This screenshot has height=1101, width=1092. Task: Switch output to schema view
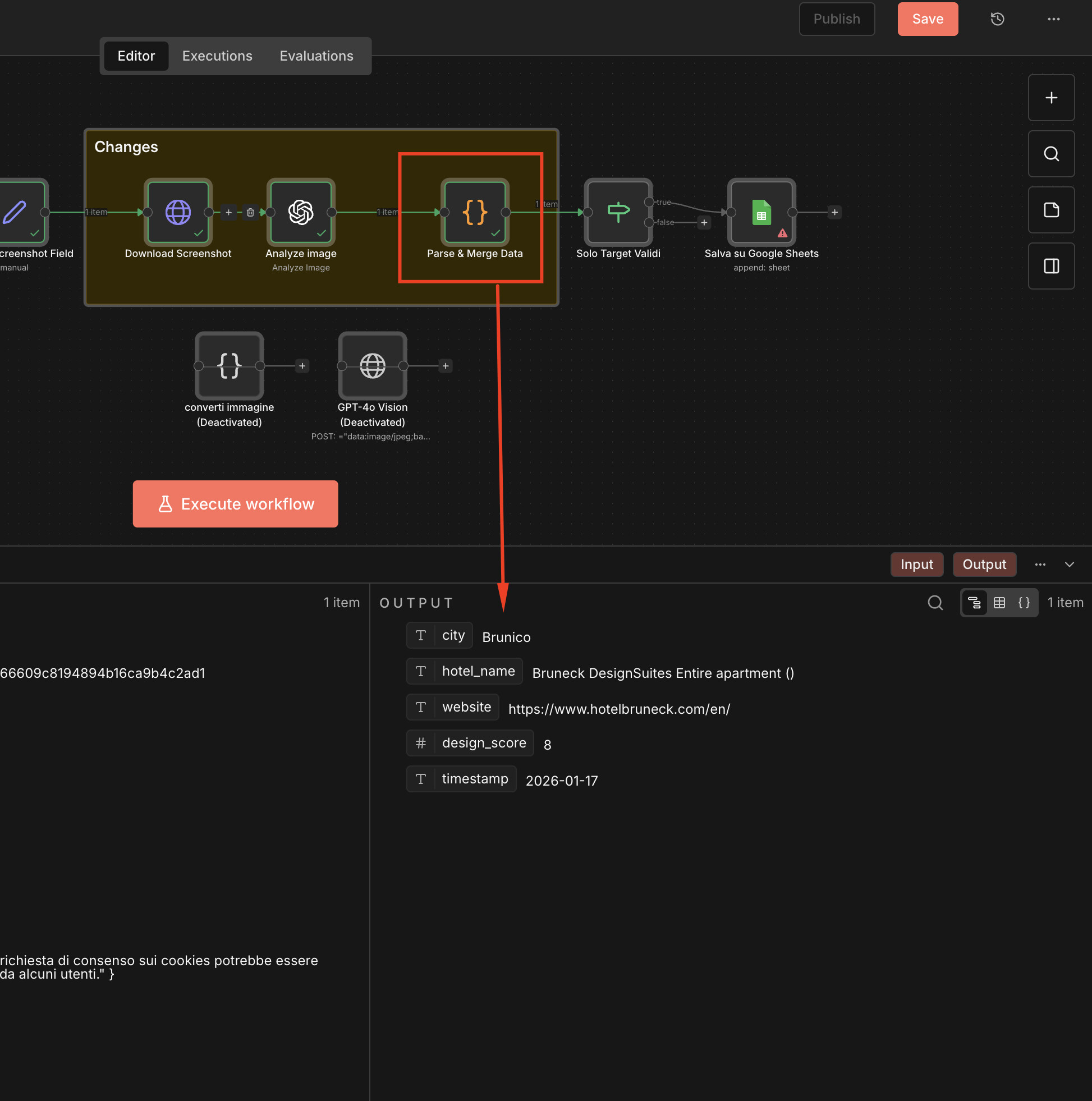click(974, 603)
